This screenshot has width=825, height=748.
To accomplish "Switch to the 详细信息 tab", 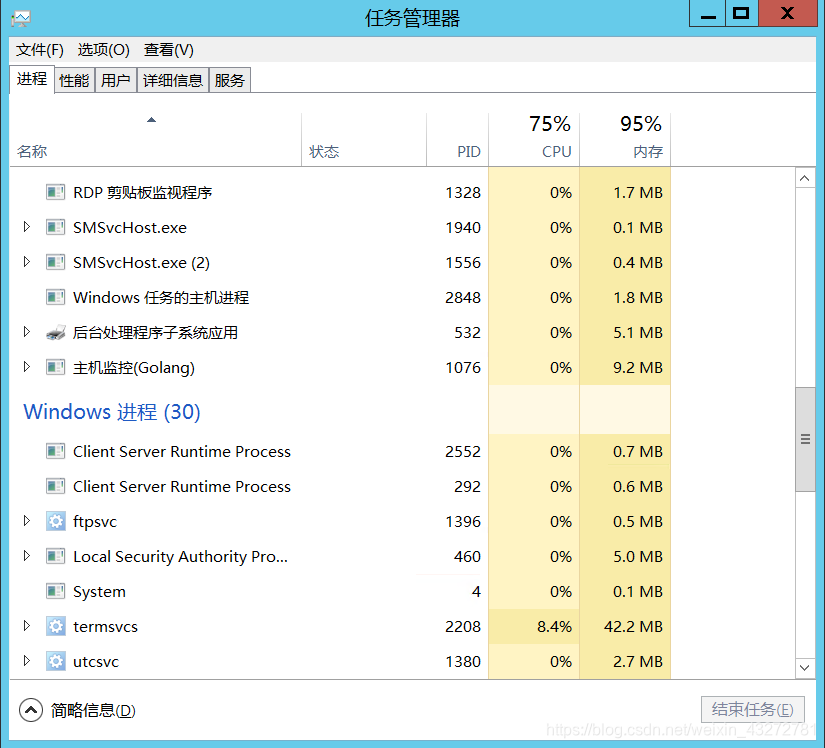I will [173, 80].
